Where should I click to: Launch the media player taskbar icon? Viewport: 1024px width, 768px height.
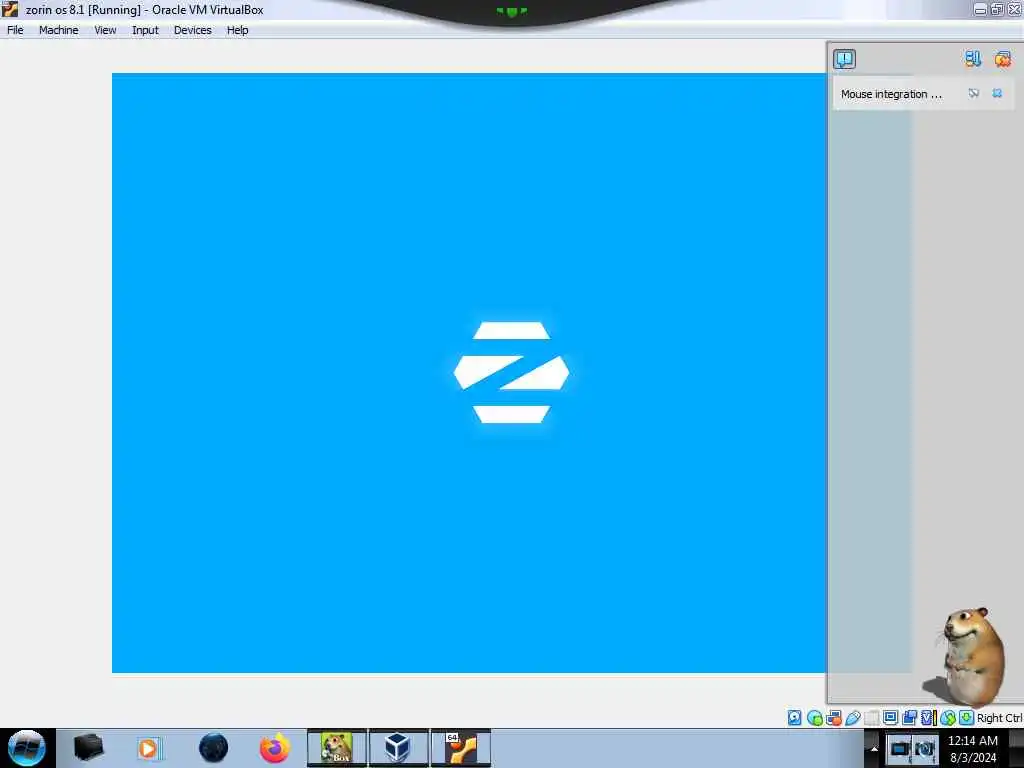pos(149,748)
